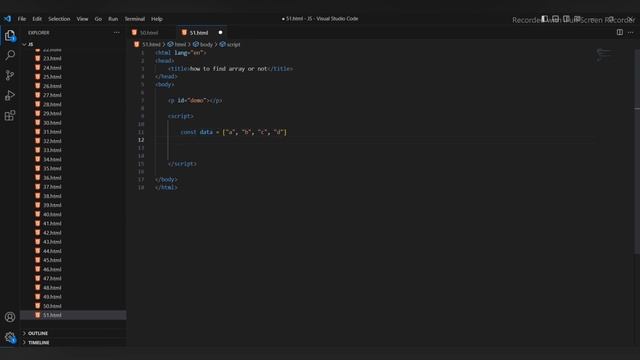Open 48.html in the file tree
The height and width of the screenshot is (360, 640).
coord(52,288)
